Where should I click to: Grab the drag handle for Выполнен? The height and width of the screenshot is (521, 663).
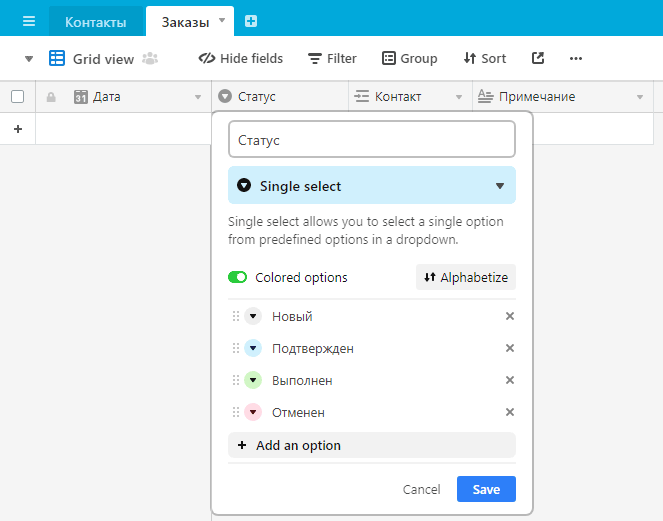click(236, 380)
